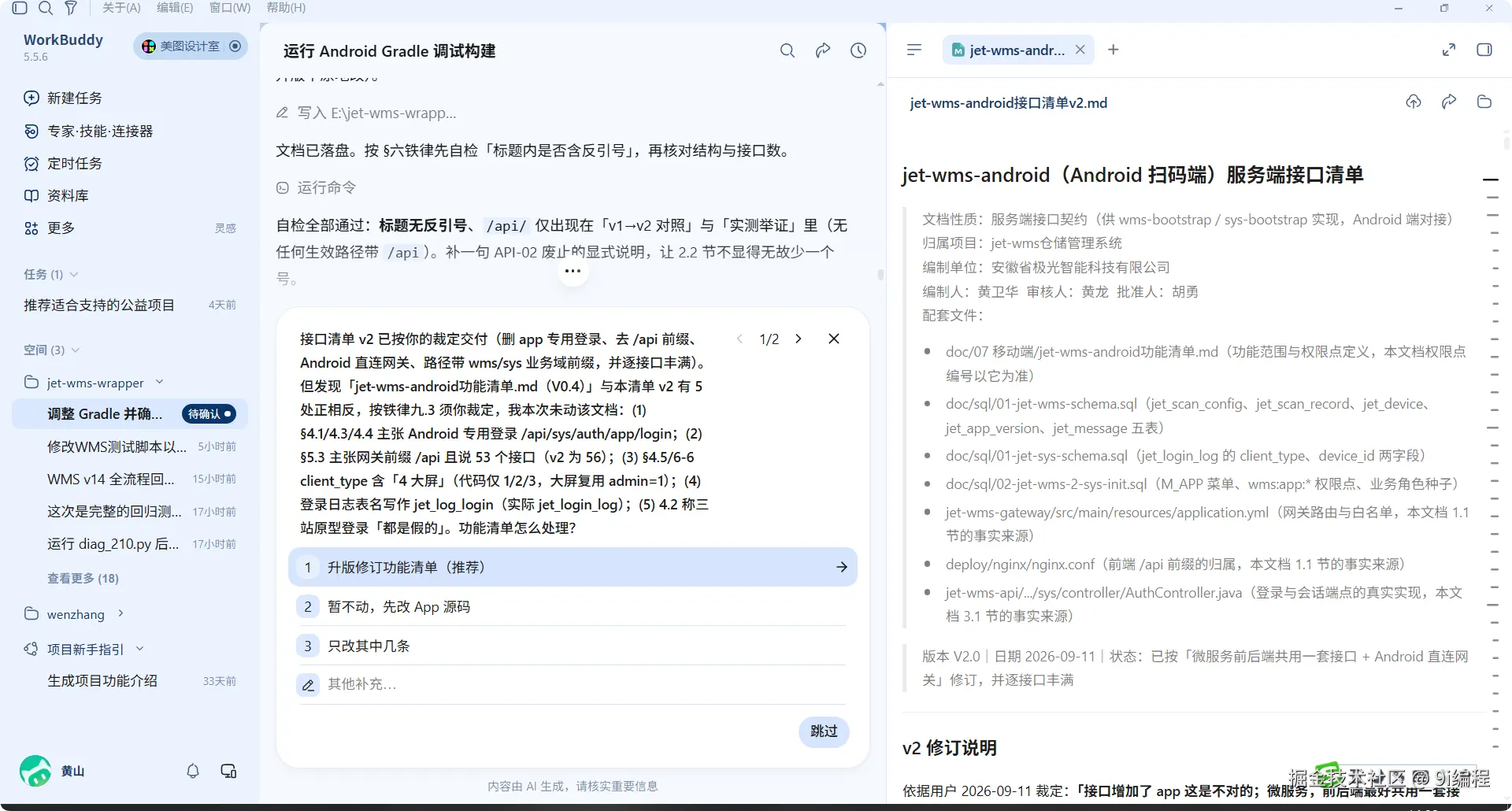Expand the wenzhang space

click(x=120, y=613)
